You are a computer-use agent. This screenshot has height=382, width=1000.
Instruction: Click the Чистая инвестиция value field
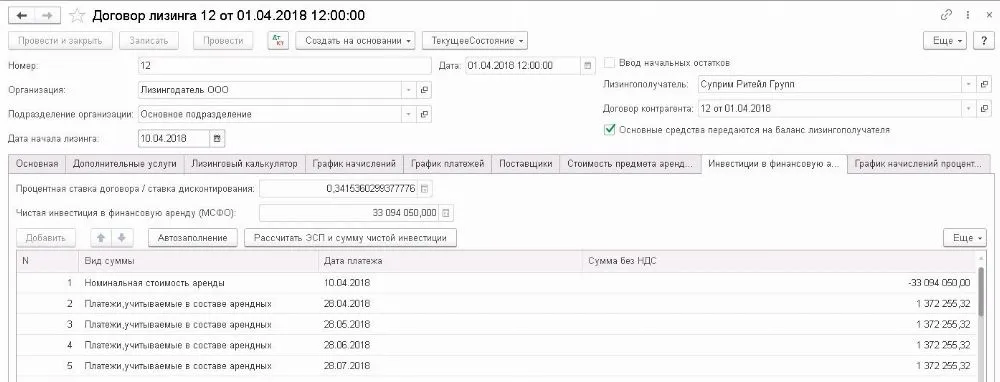(349, 212)
